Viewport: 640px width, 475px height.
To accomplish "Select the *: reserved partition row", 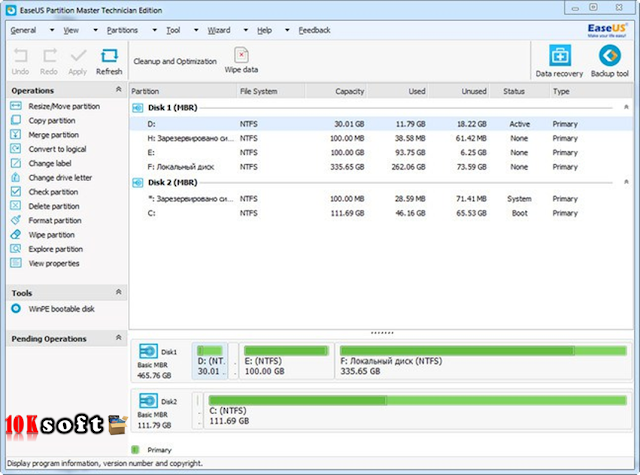I will 381,199.
